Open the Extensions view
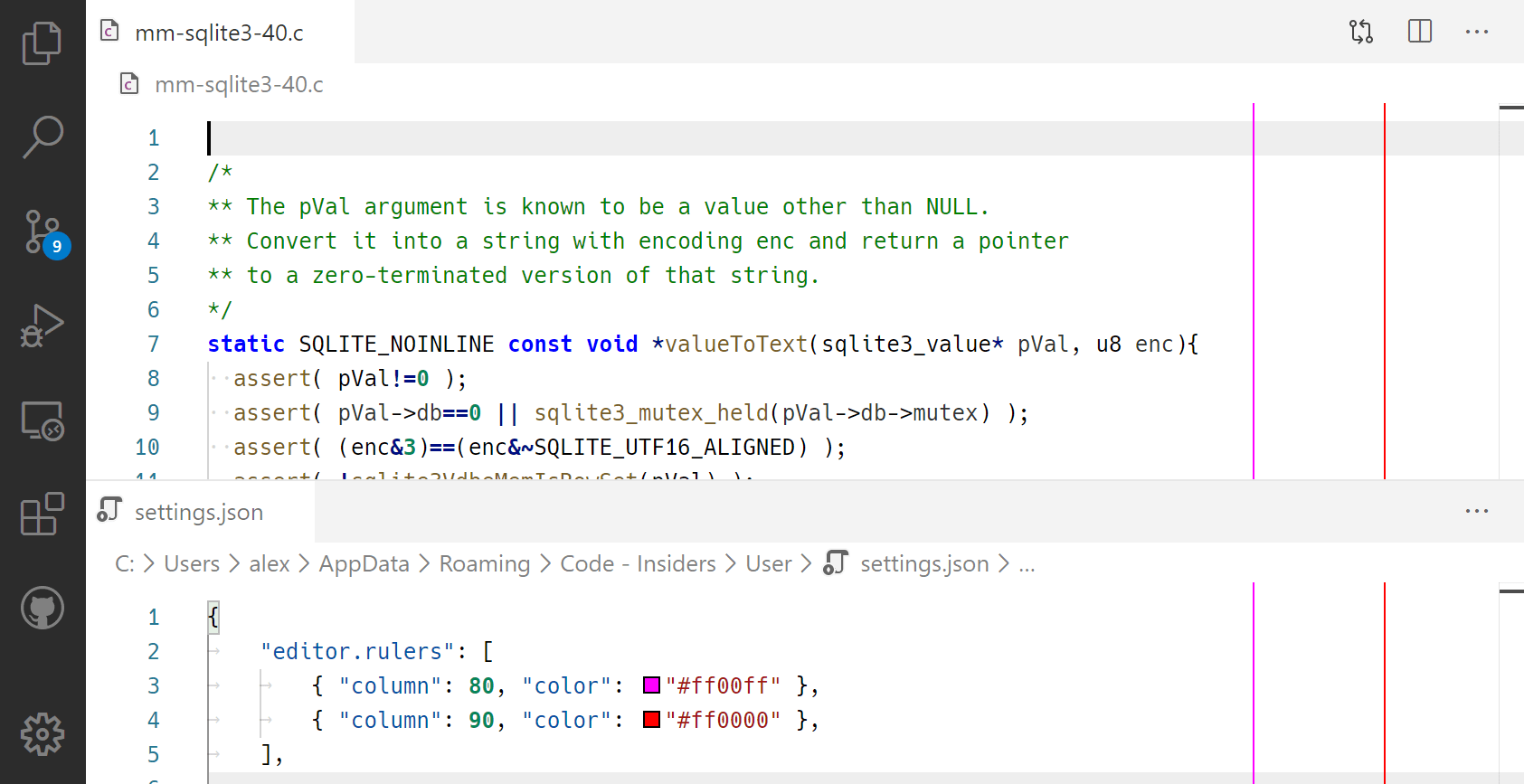Viewport: 1524px width, 784px height. point(42,515)
